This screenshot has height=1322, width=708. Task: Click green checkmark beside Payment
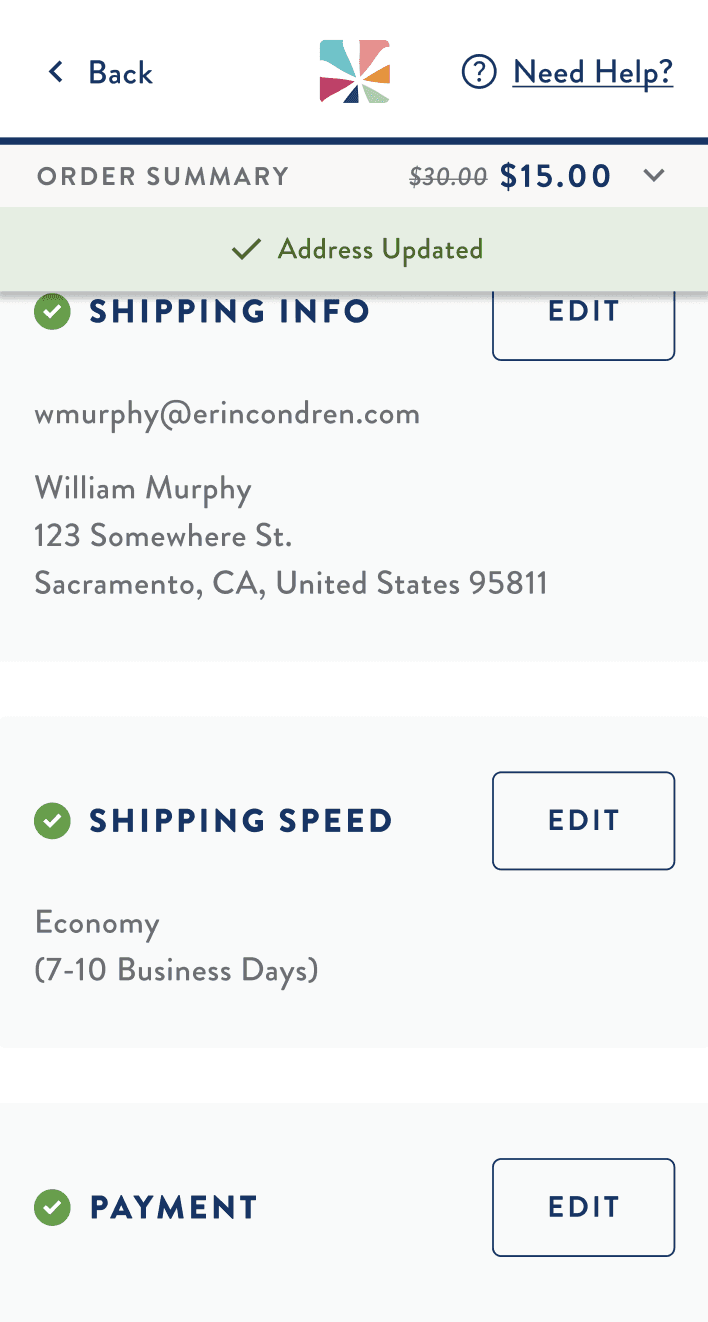tap(52, 1207)
